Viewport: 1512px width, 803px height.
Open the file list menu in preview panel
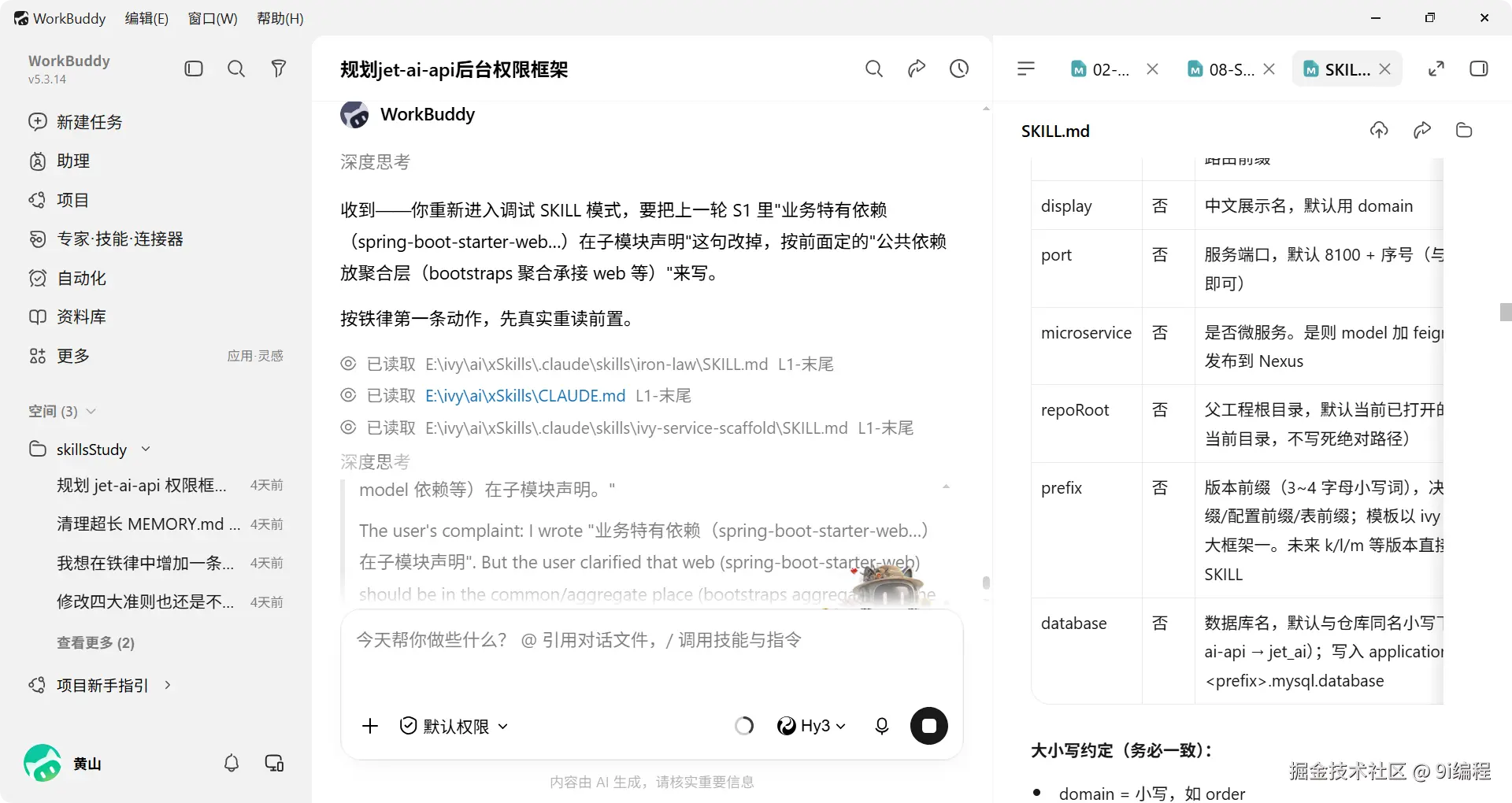click(x=1026, y=69)
